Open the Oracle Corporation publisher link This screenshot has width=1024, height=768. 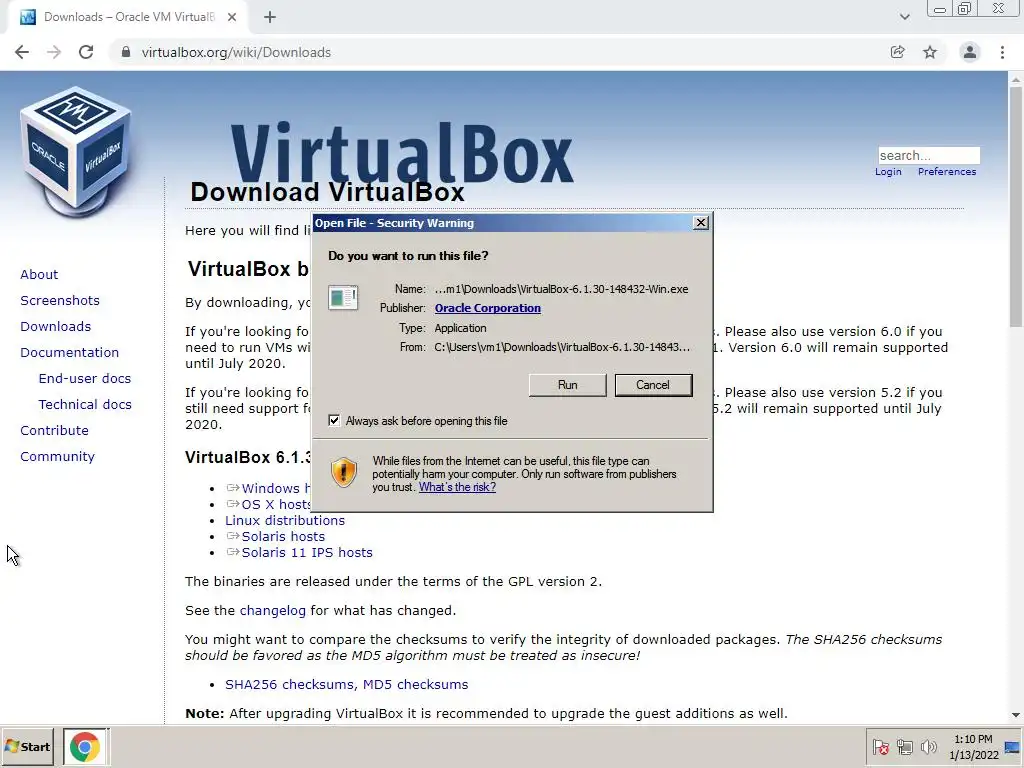click(x=487, y=308)
